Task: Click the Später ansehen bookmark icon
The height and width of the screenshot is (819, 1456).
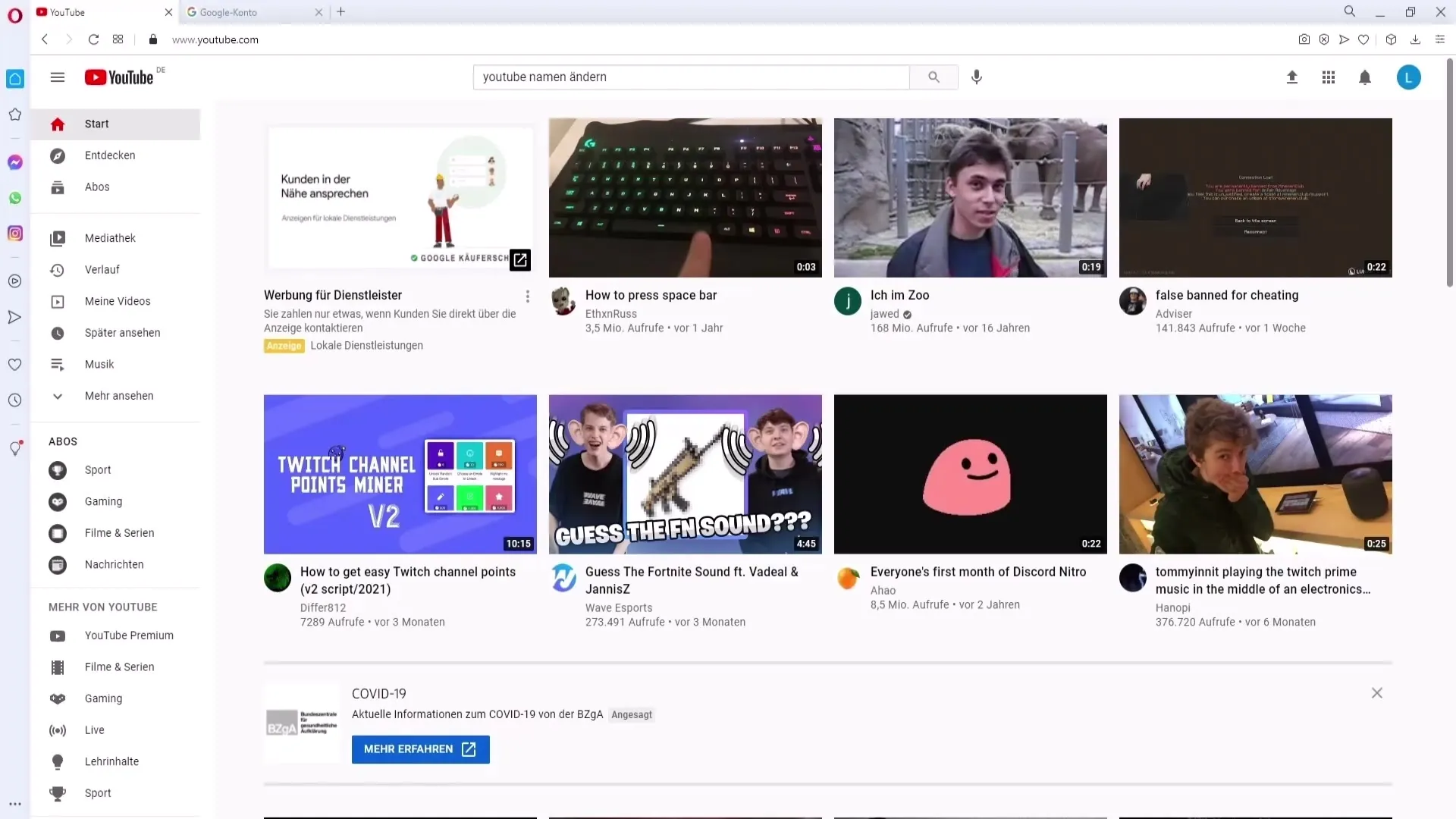Action: (x=57, y=332)
